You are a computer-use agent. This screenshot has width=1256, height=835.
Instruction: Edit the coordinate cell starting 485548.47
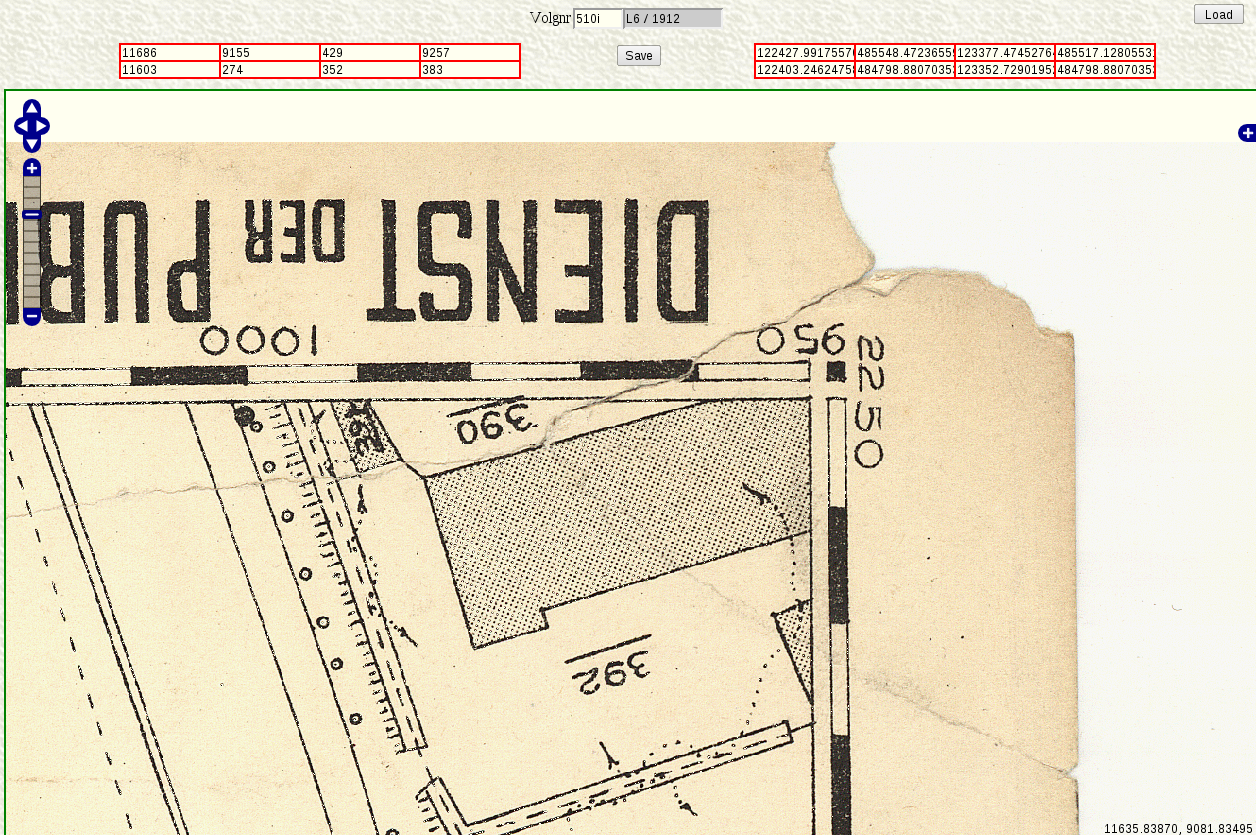coord(905,53)
